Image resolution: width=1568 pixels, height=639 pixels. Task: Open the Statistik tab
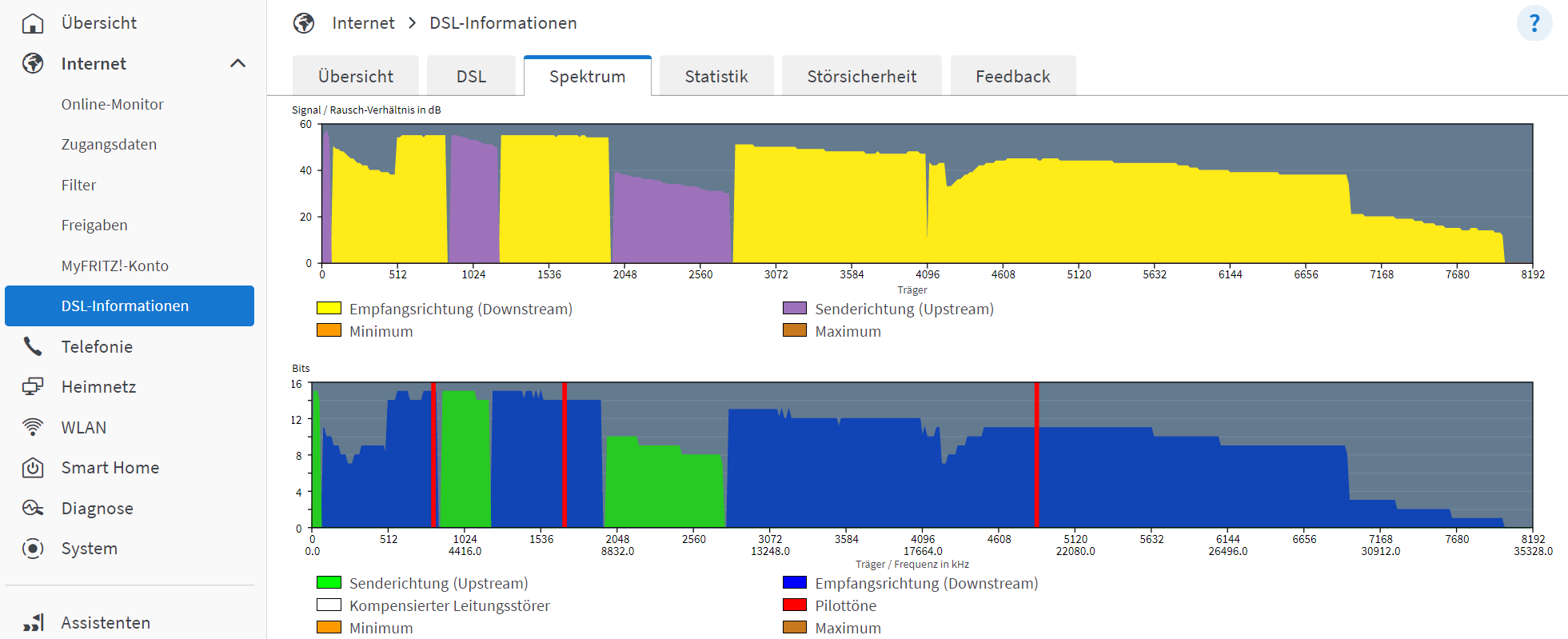716,76
